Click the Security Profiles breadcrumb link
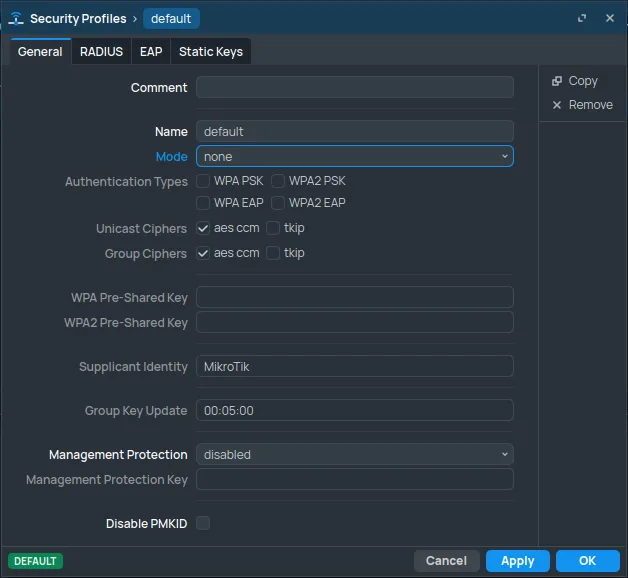The image size is (628, 578). 78,19
